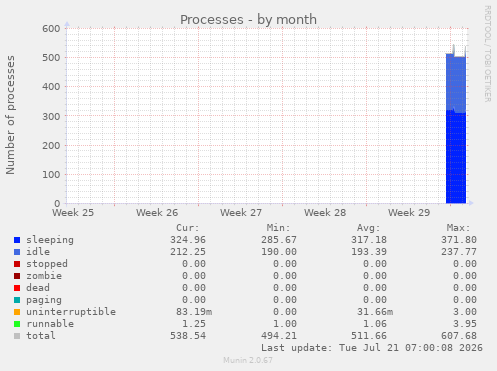Viewport: 497px width, 371px height.
Task: Click the 'Week 26' axis label
Action: click(157, 213)
